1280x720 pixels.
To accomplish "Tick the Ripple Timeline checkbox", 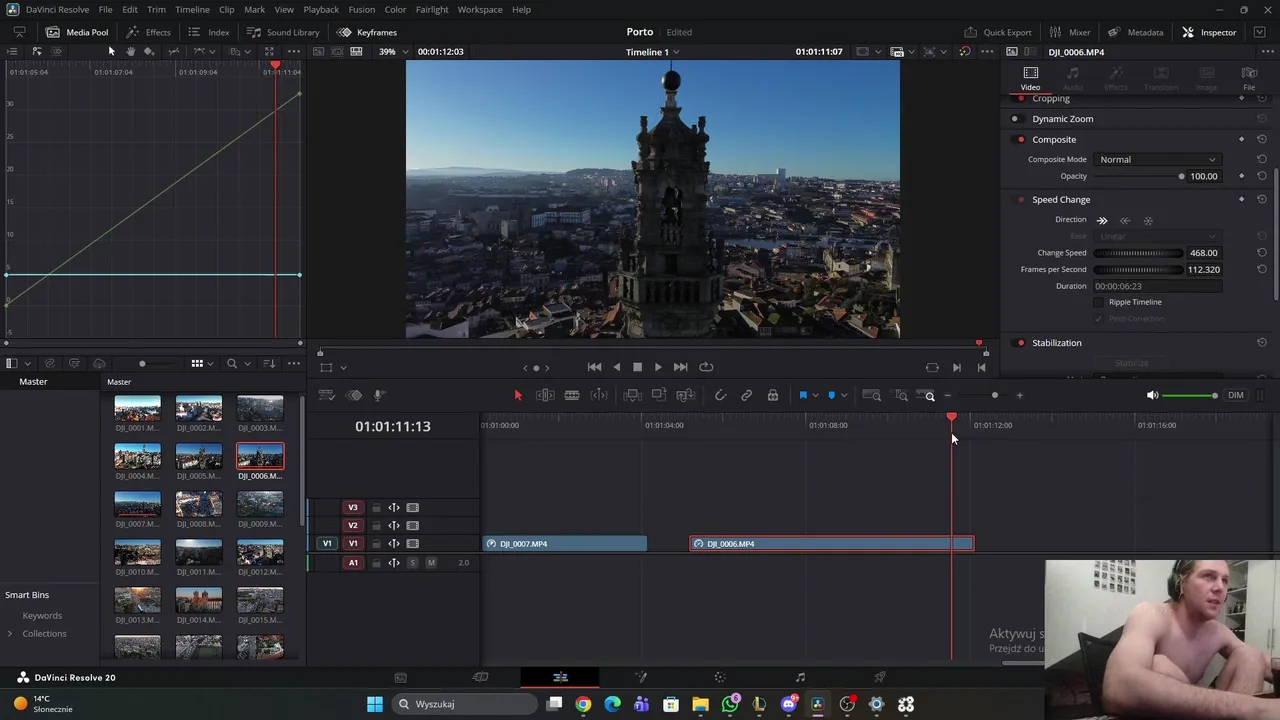I will 1099,302.
